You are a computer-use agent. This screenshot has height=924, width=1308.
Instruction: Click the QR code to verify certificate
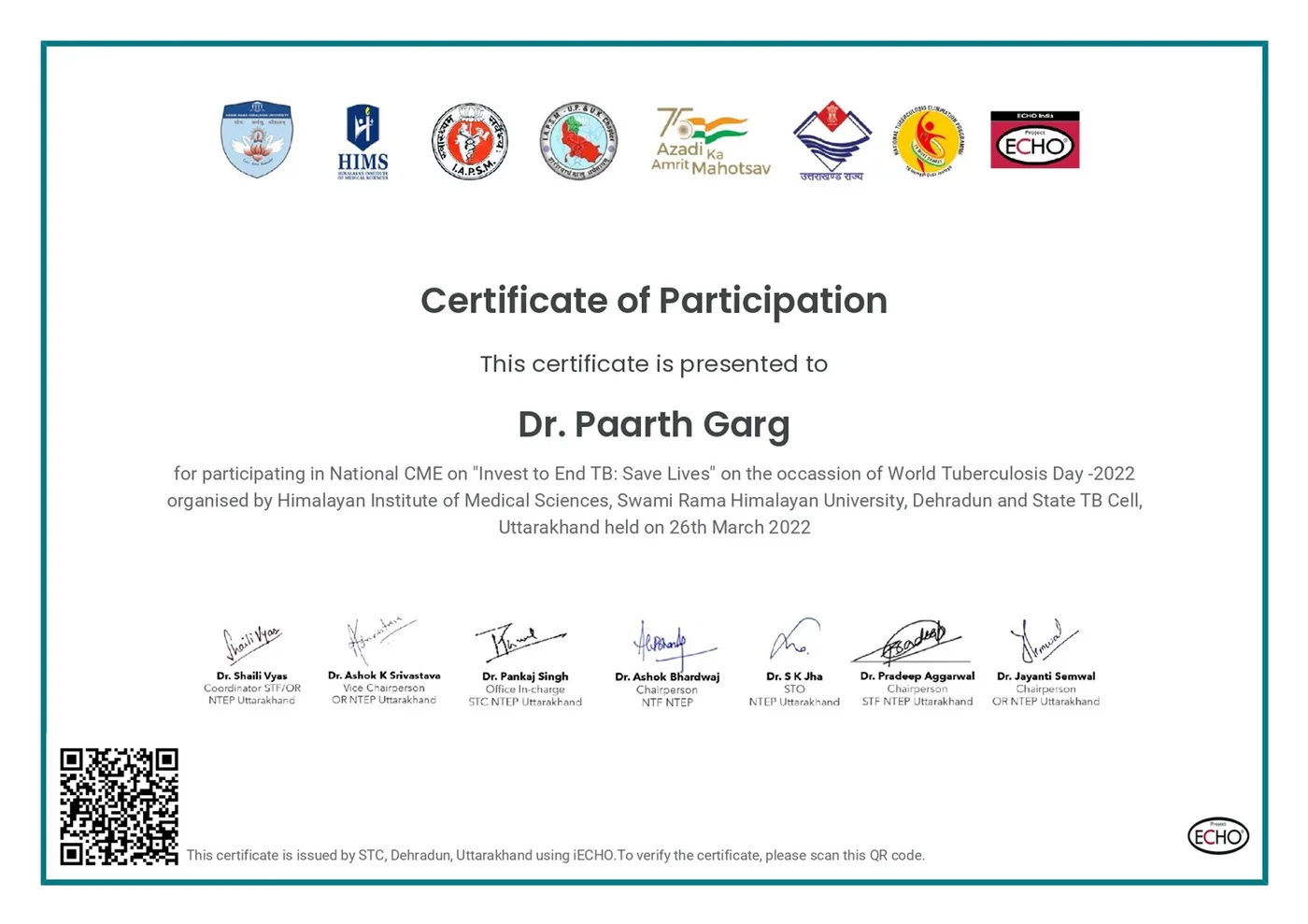119,806
